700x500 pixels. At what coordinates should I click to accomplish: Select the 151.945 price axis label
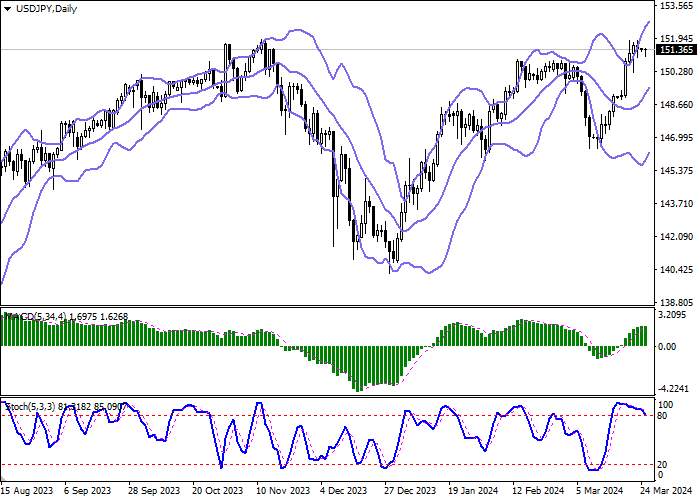[677, 39]
